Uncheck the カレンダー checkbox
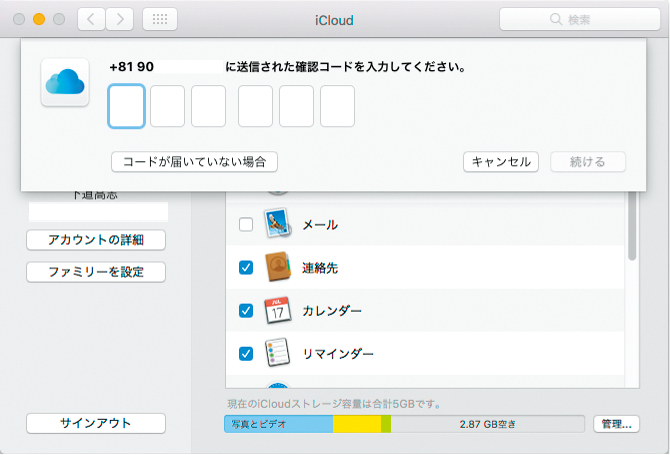Image resolution: width=670 pixels, height=455 pixels. (x=246, y=310)
